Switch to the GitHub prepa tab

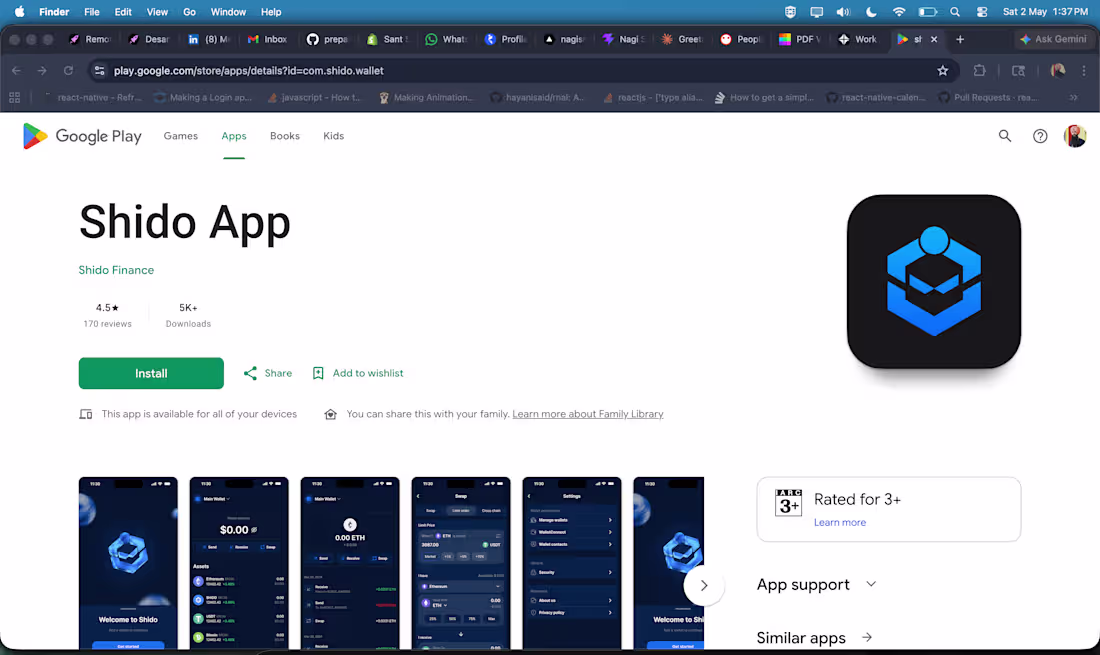(x=327, y=39)
